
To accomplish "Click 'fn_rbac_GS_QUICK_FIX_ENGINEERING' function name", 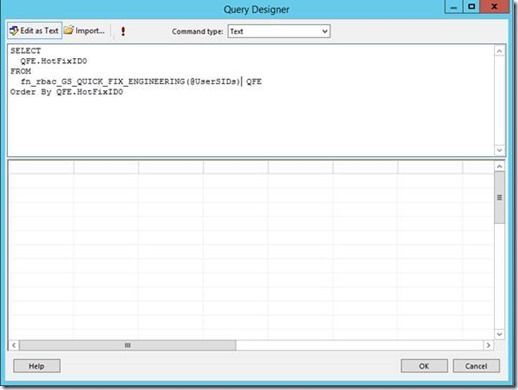I will point(103,82).
